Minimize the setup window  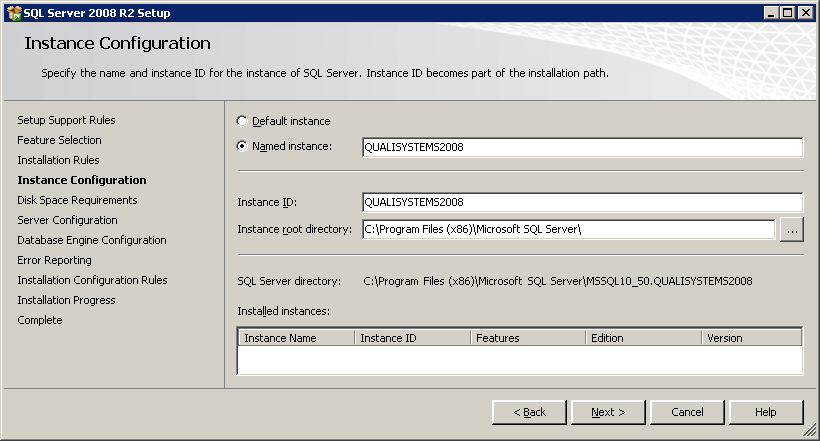773,13
